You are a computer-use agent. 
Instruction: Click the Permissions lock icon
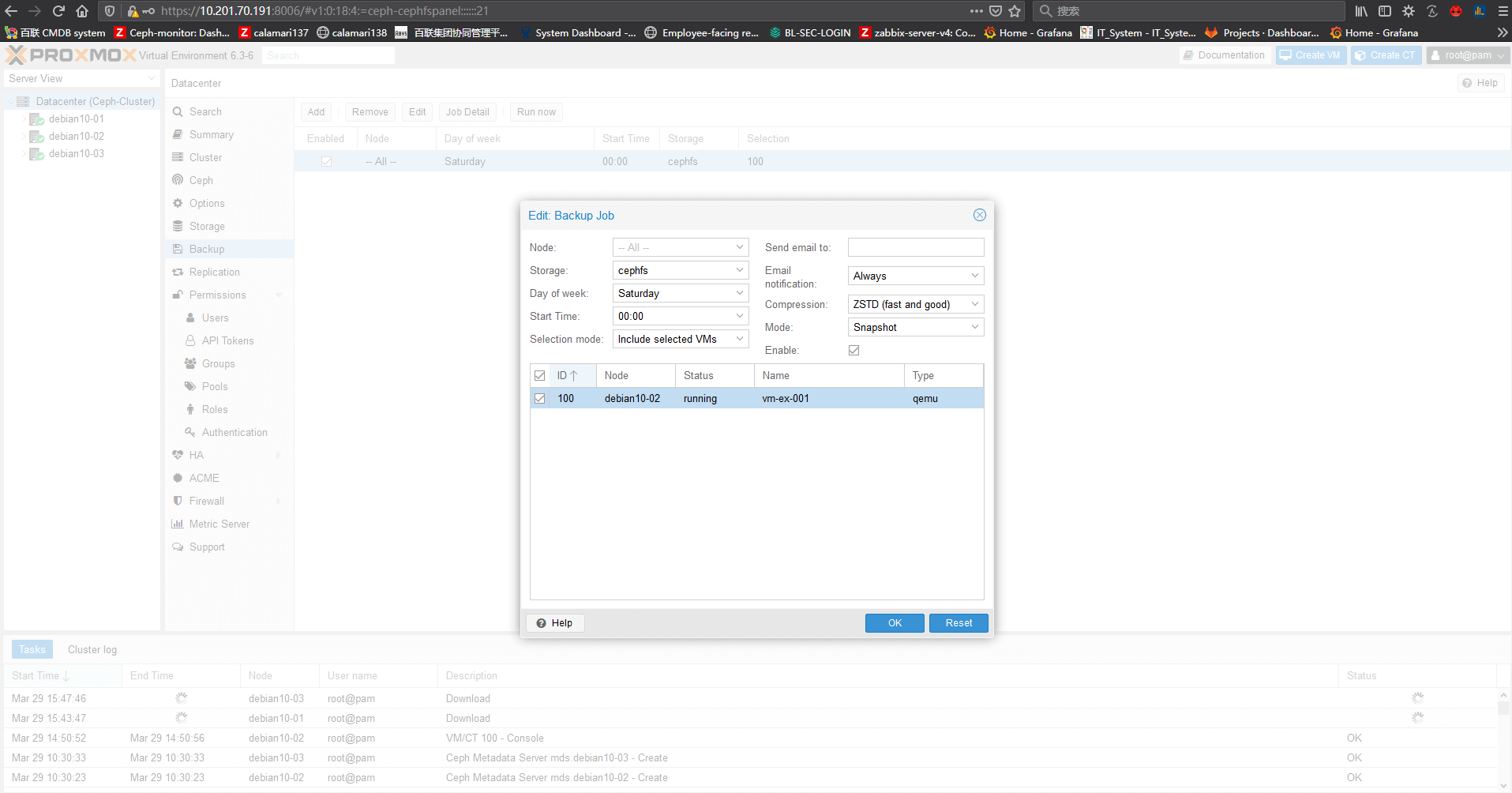coord(178,295)
